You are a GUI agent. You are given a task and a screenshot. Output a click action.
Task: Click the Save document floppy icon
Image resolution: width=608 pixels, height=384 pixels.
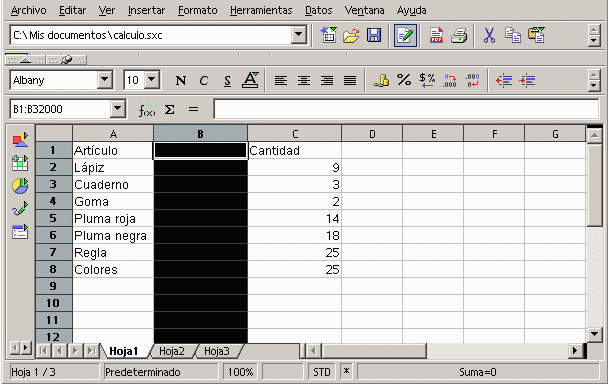[x=374, y=36]
